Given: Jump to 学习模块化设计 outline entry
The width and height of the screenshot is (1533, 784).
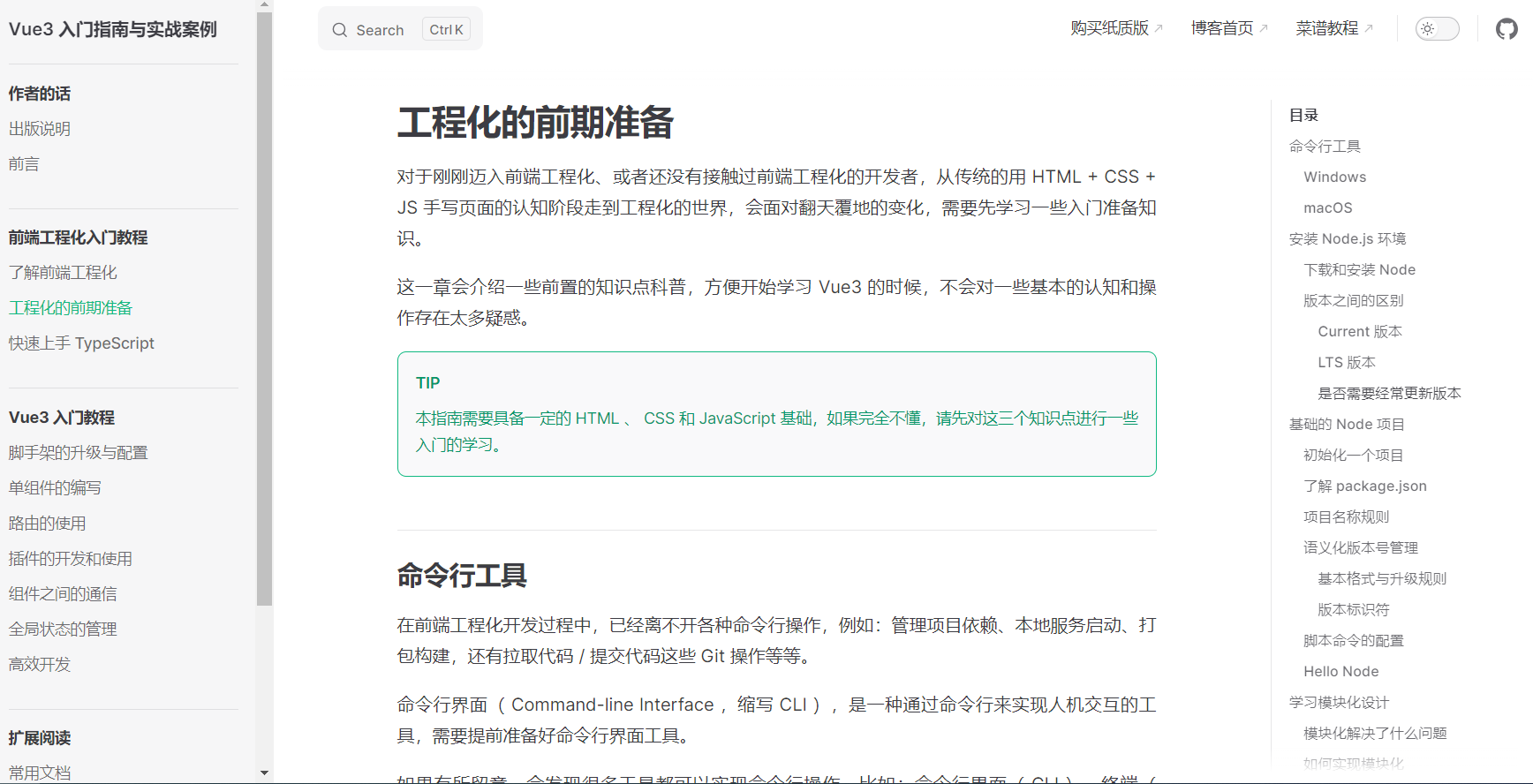Looking at the screenshot, I should coord(1340,703).
